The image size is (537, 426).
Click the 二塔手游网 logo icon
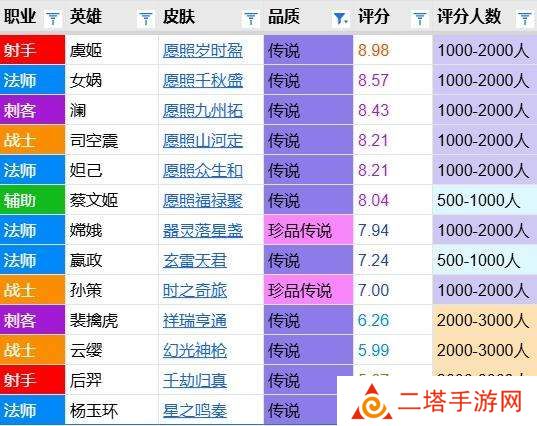click(372, 402)
